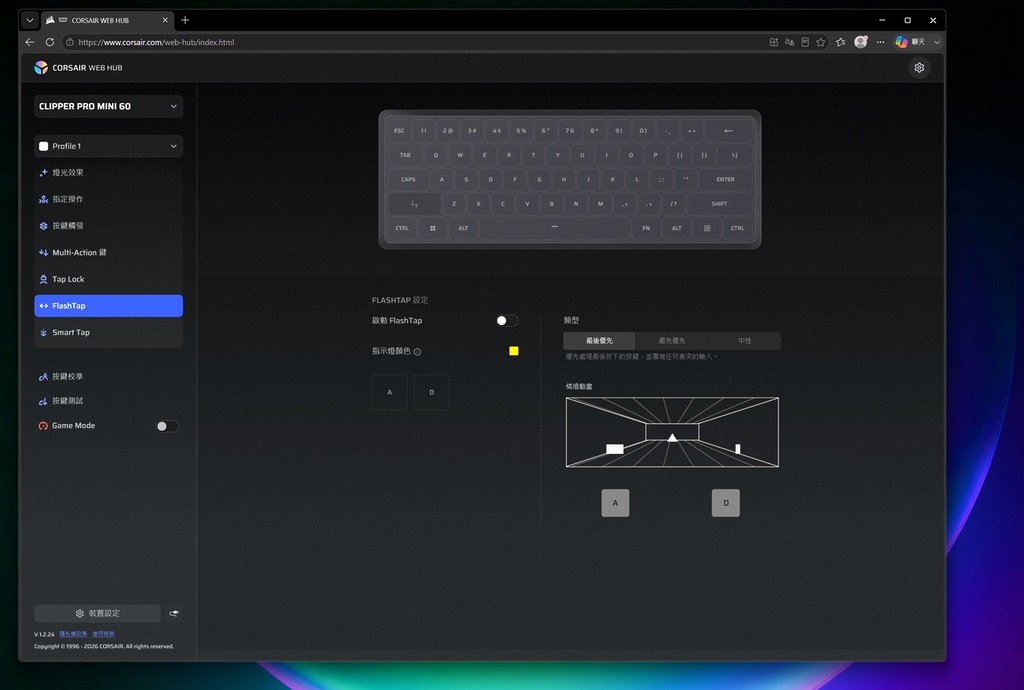The width and height of the screenshot is (1024, 690).
Task: Click the spacebar on the keyboard preview
Action: [555, 228]
